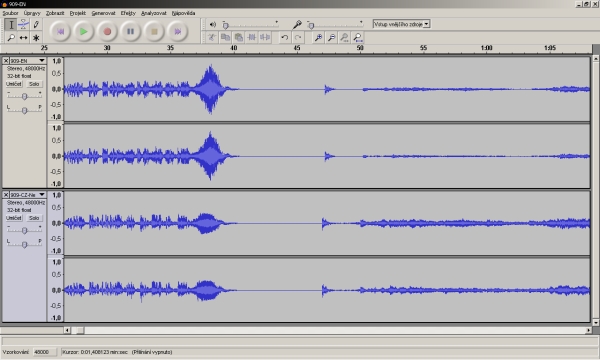This screenshot has height=360, width=600.
Task: Adjust the 909-CZ track gain slider
Action: click(24, 230)
